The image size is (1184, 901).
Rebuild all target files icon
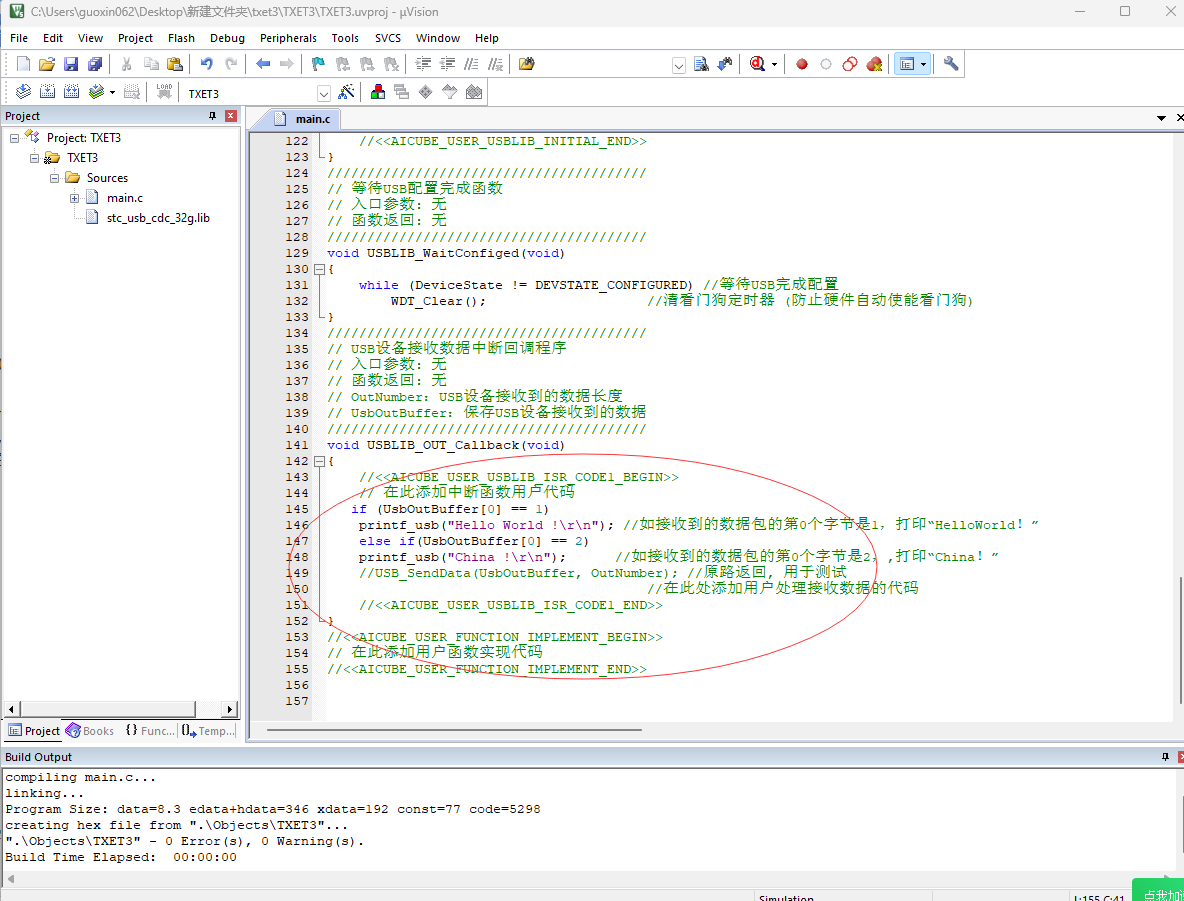(71, 92)
